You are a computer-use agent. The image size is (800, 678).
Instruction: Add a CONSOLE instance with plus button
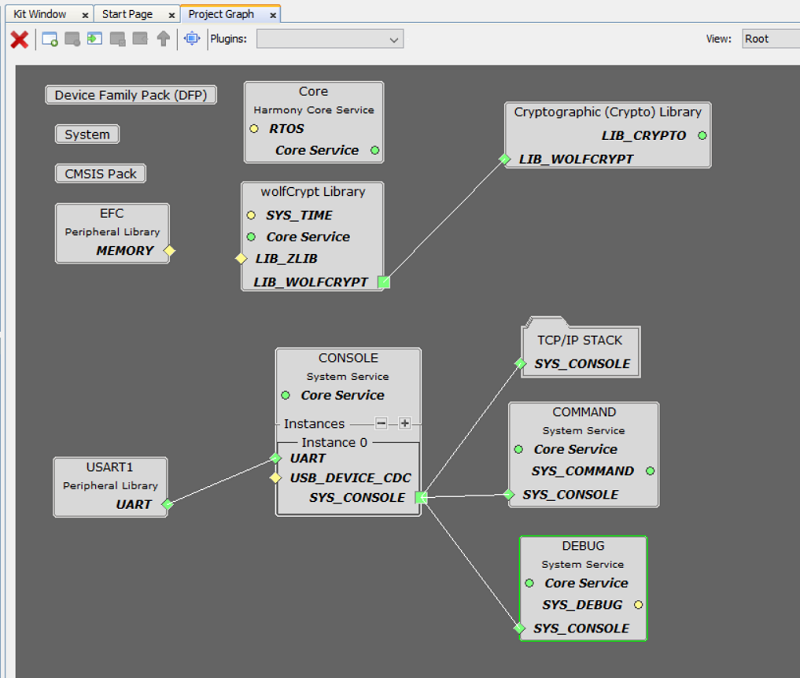point(405,423)
